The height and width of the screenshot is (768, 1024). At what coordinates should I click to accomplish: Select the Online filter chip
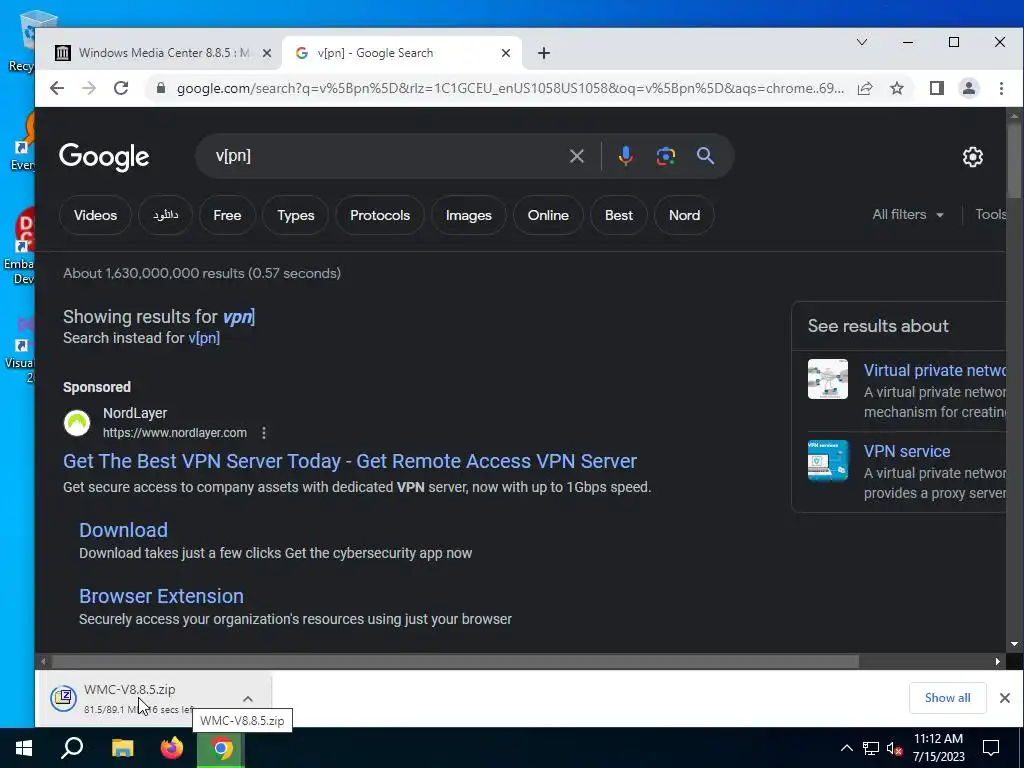[548, 216]
